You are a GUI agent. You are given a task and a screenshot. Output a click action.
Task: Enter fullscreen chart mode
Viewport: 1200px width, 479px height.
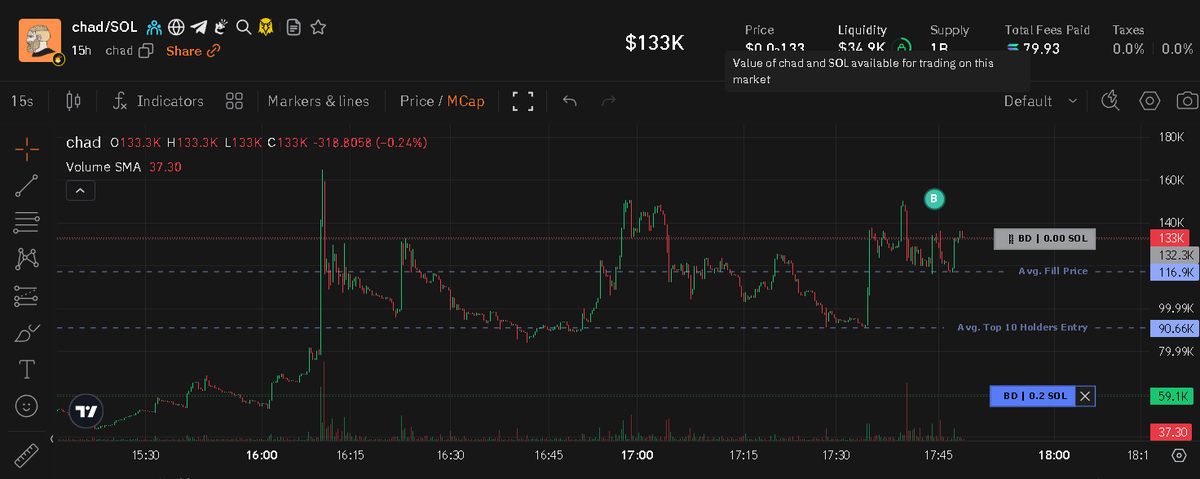coord(523,101)
